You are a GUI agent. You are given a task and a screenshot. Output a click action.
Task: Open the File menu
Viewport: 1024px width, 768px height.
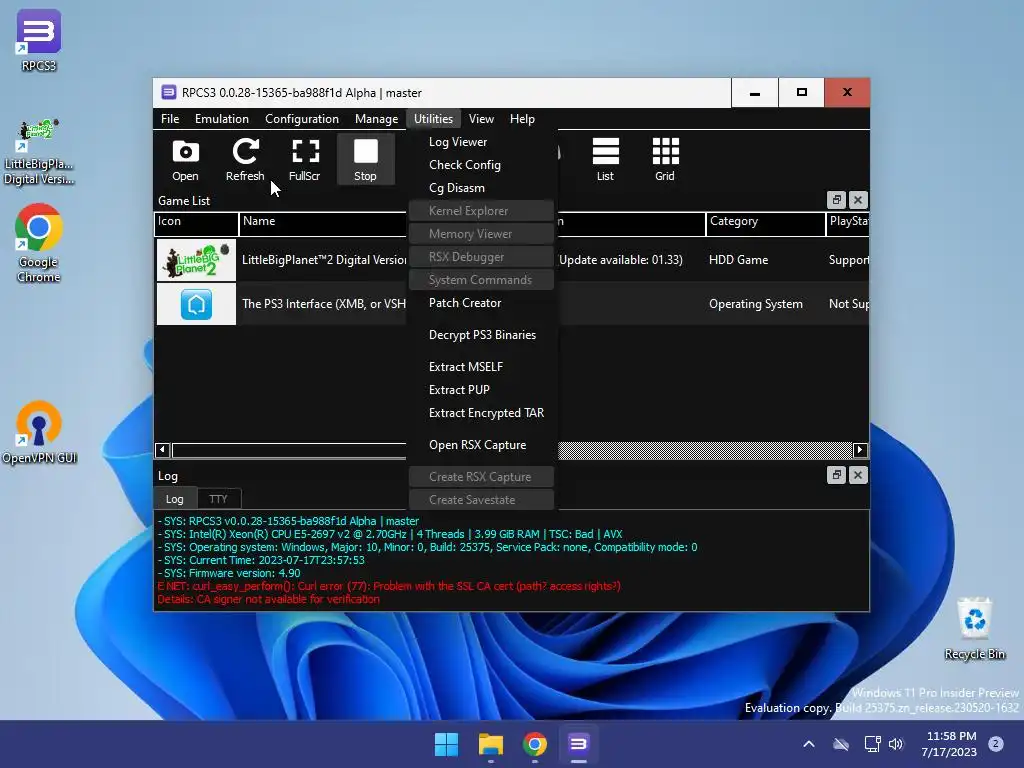tap(170, 119)
